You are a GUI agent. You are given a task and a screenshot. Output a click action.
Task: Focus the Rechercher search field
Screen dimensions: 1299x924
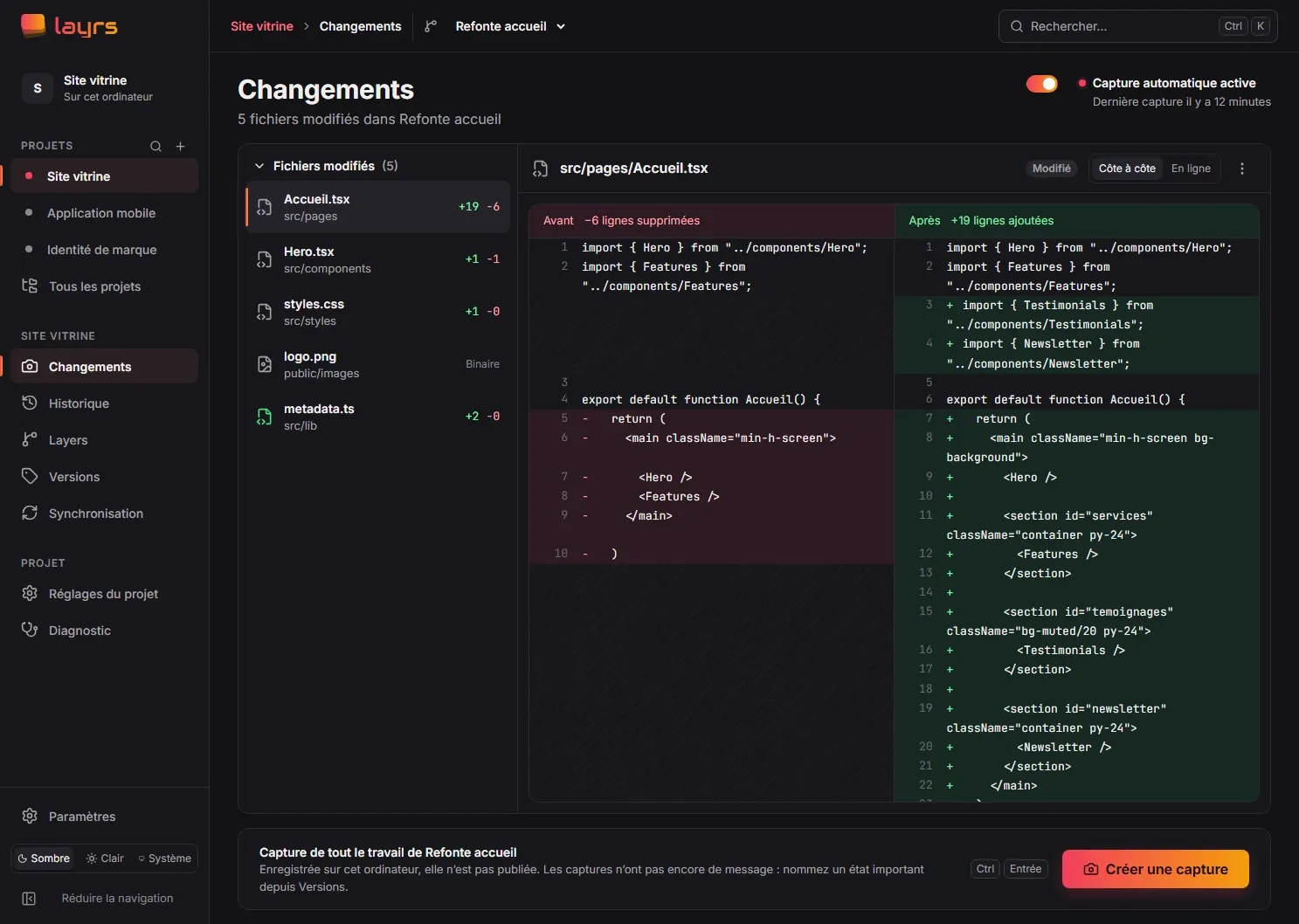1137,26
